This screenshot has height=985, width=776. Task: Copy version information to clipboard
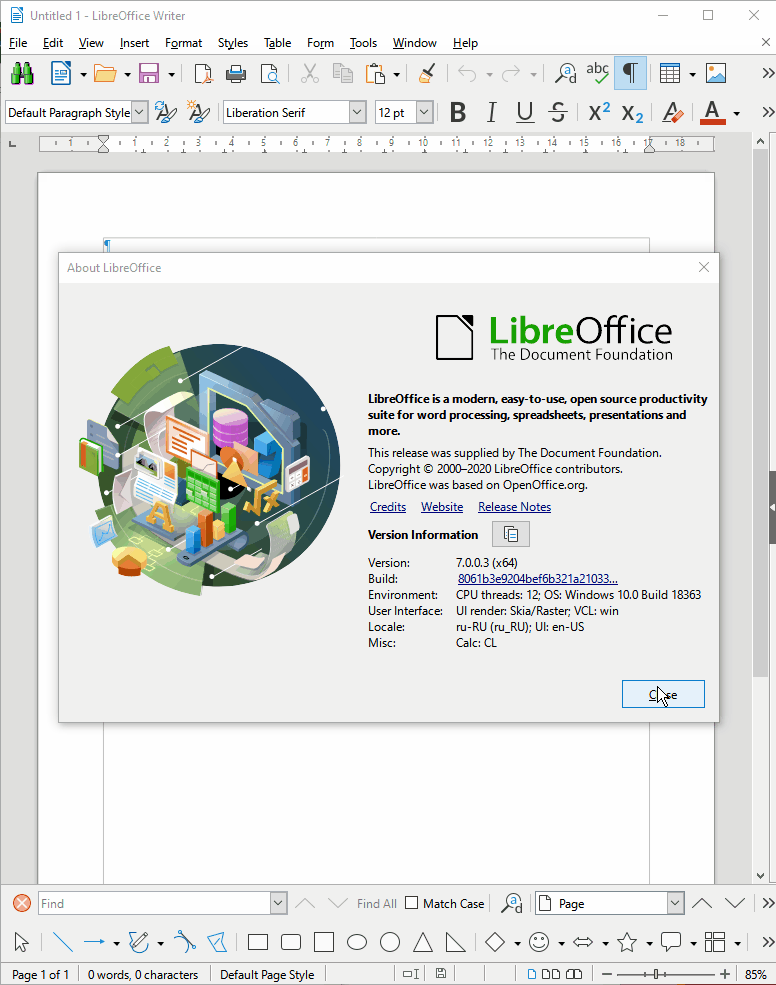[511, 535]
